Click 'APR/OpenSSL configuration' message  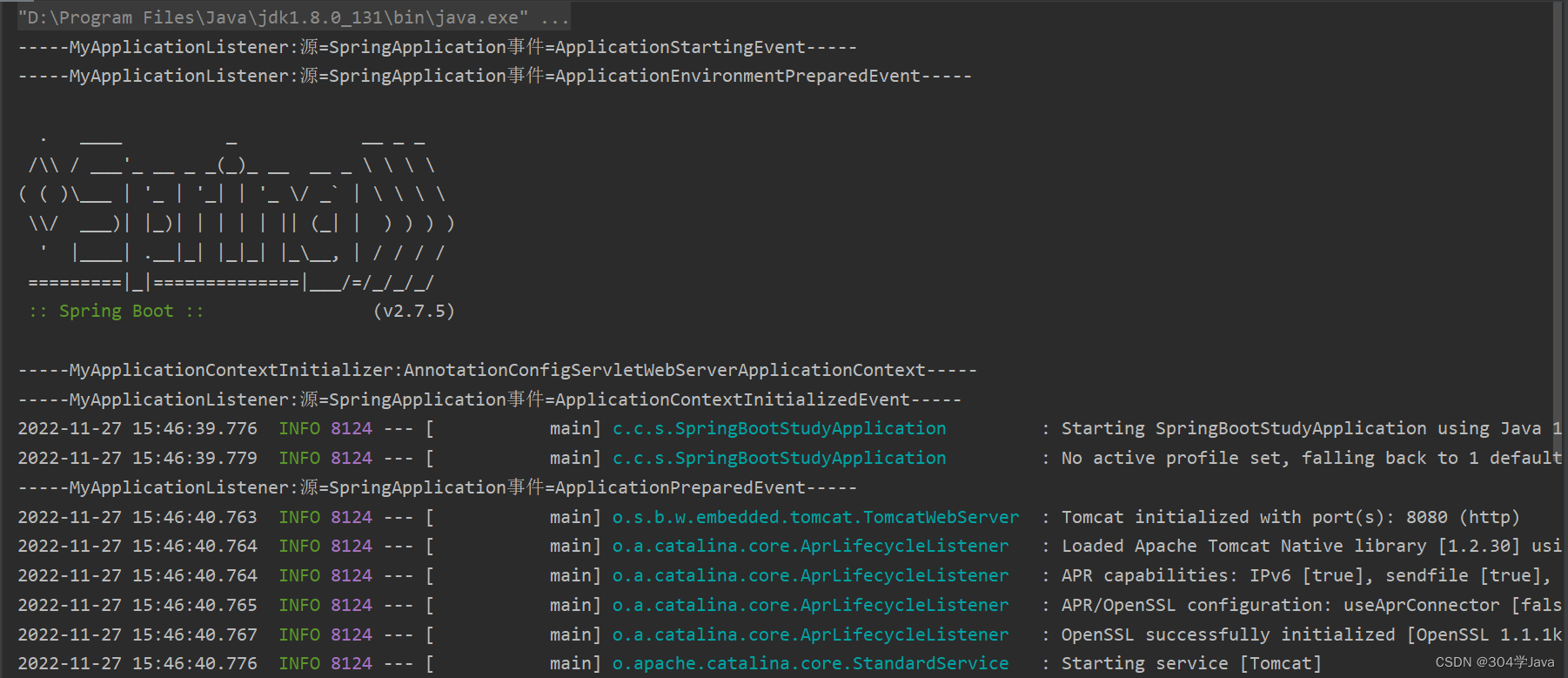1311,605
